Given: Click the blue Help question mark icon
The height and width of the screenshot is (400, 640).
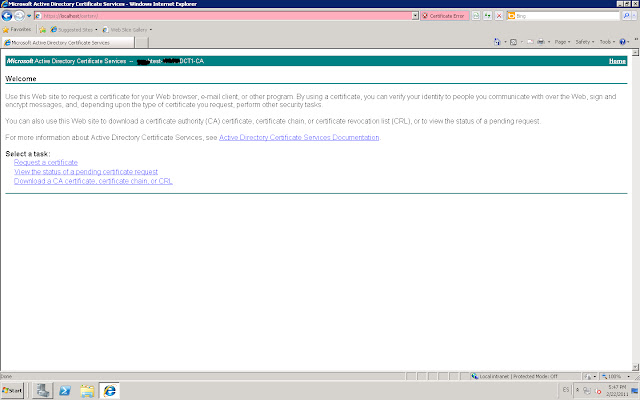Looking at the screenshot, I should click(622, 42).
